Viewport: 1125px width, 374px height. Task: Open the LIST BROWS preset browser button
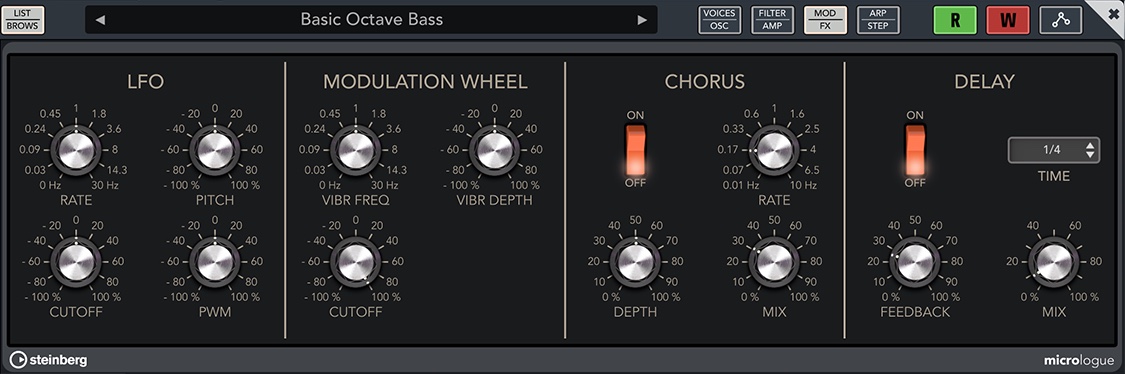coord(22,20)
